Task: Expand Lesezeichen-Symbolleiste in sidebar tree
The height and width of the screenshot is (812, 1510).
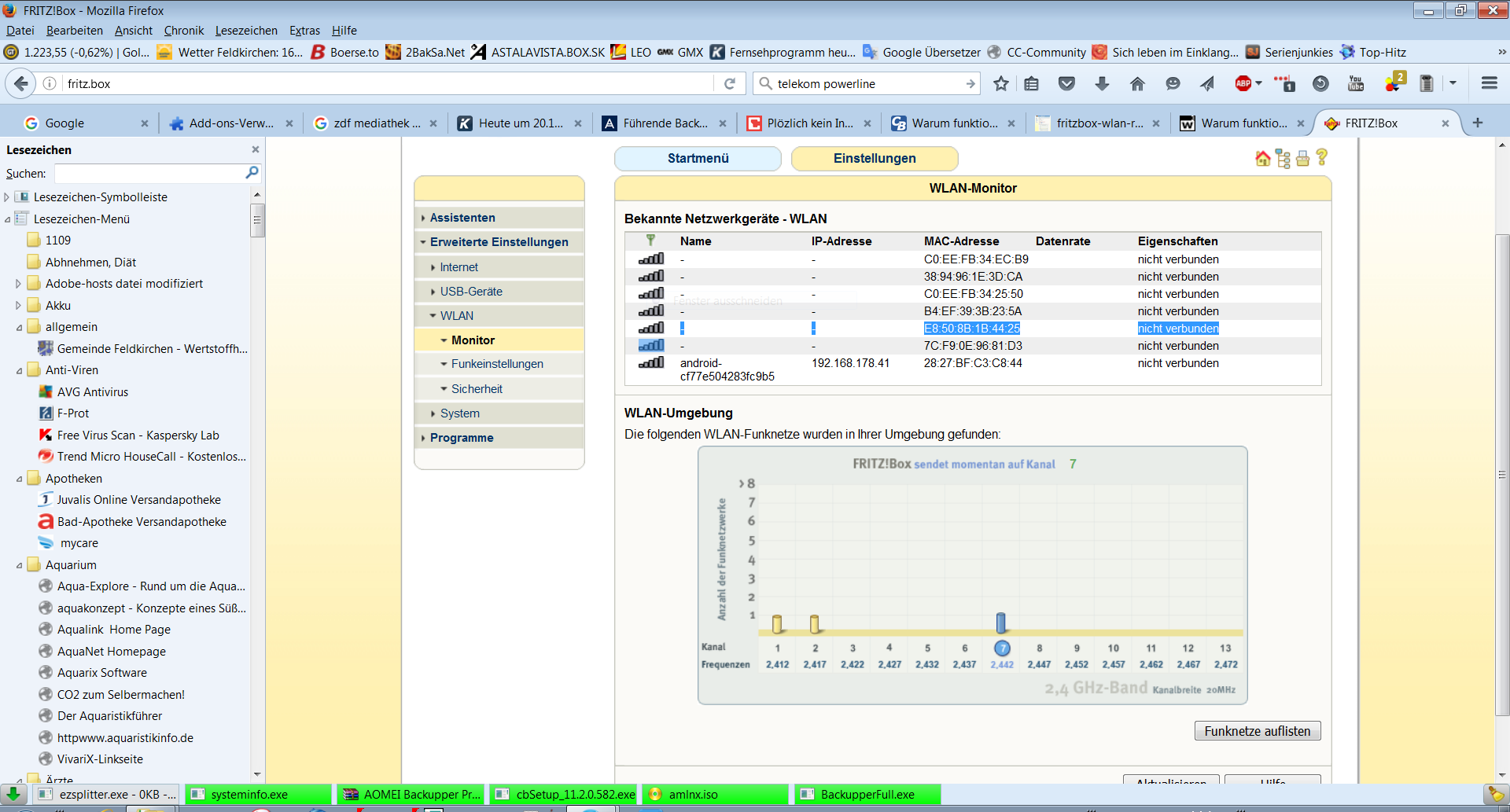Action: [7, 197]
